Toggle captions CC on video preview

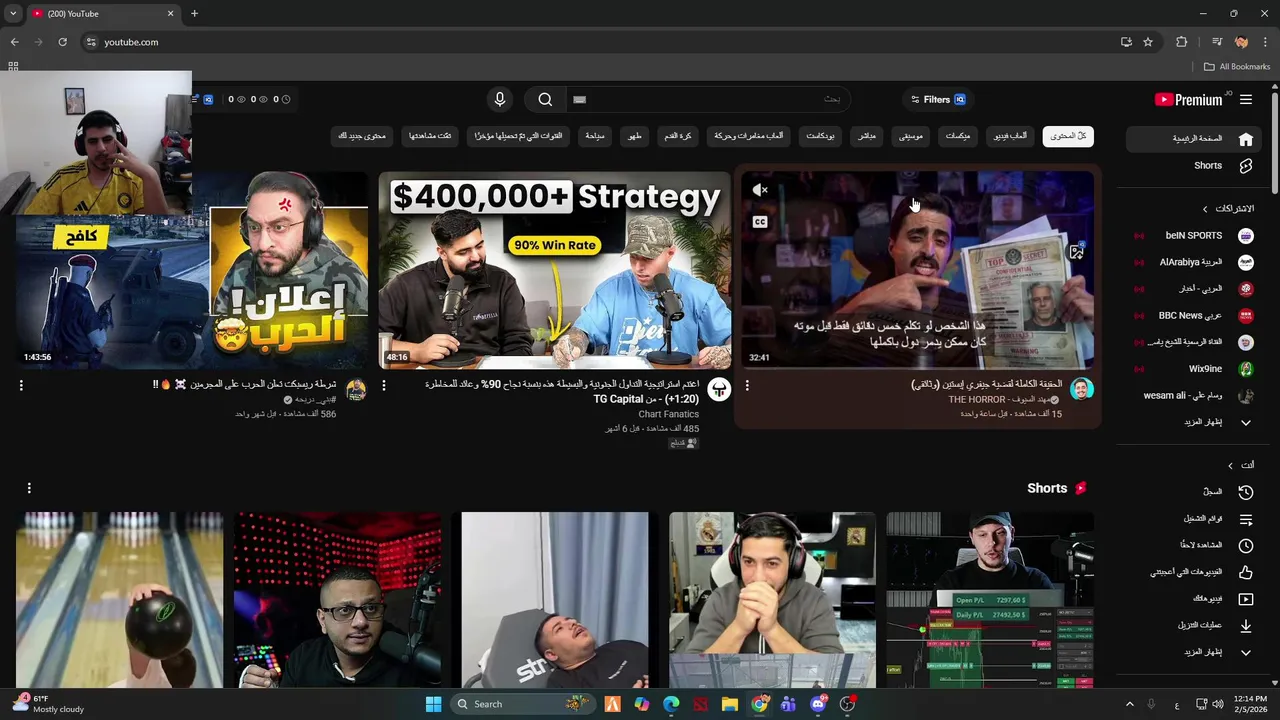[x=760, y=222]
